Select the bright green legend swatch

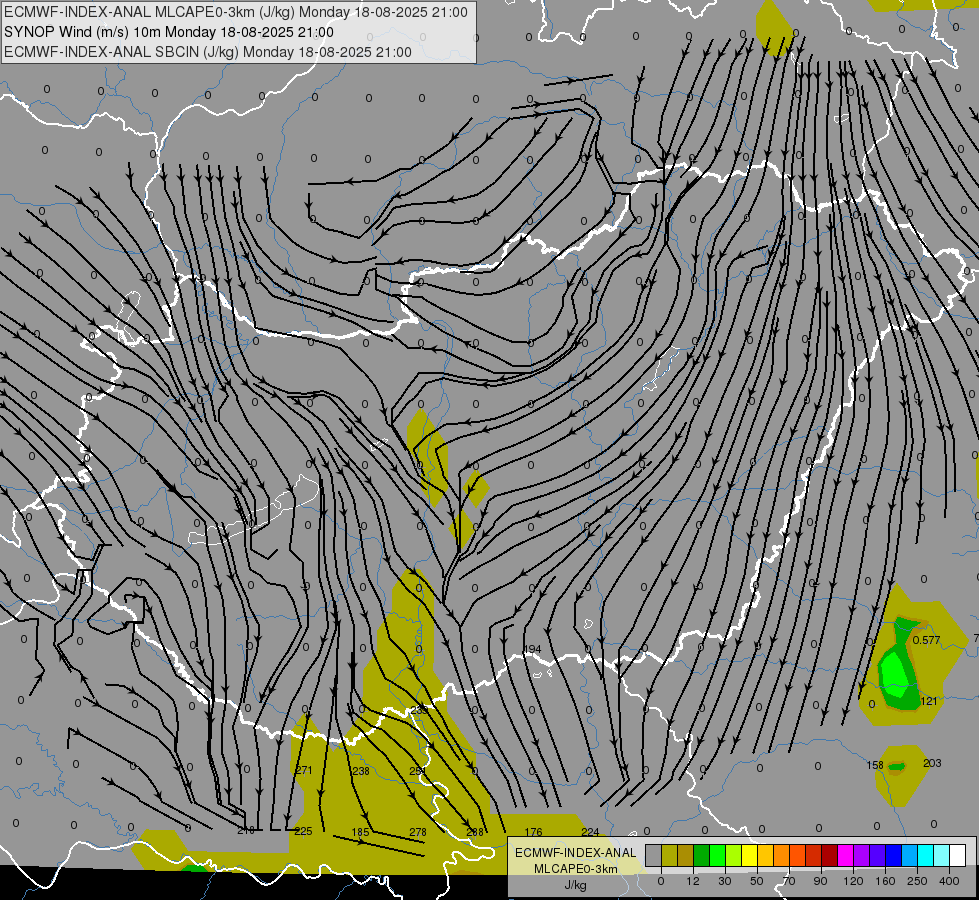(717, 855)
